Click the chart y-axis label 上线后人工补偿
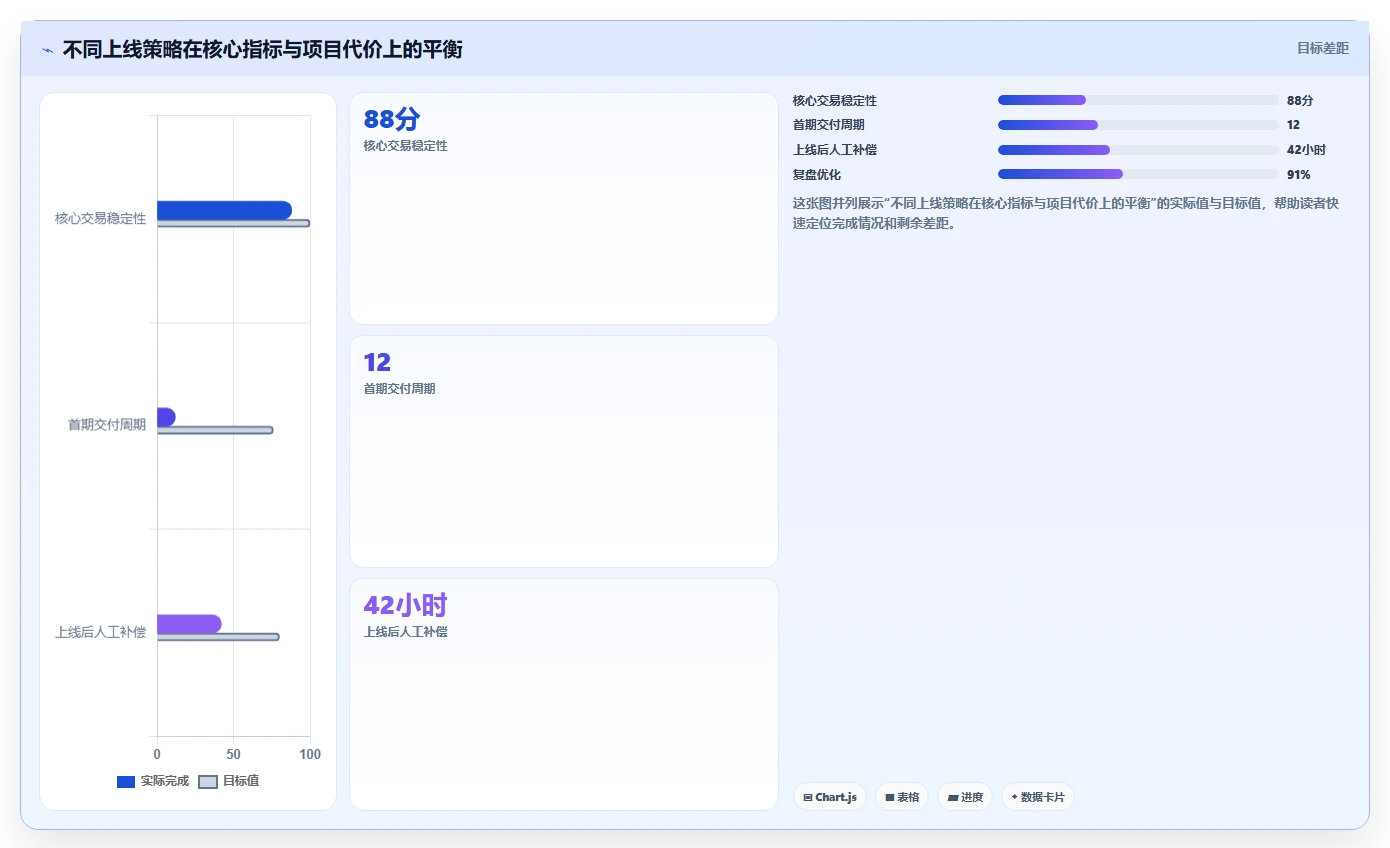This screenshot has width=1390, height=848. pyautogui.click(x=100, y=632)
